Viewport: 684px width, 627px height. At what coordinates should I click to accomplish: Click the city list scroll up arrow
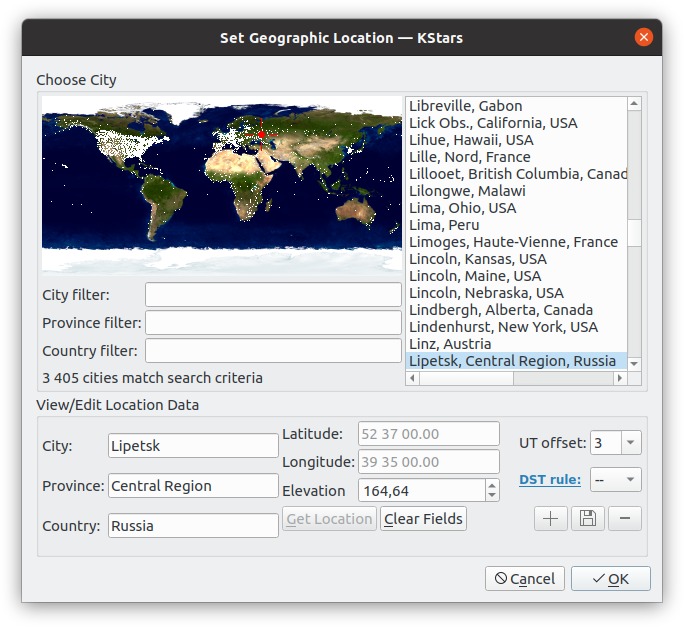[x=634, y=104]
